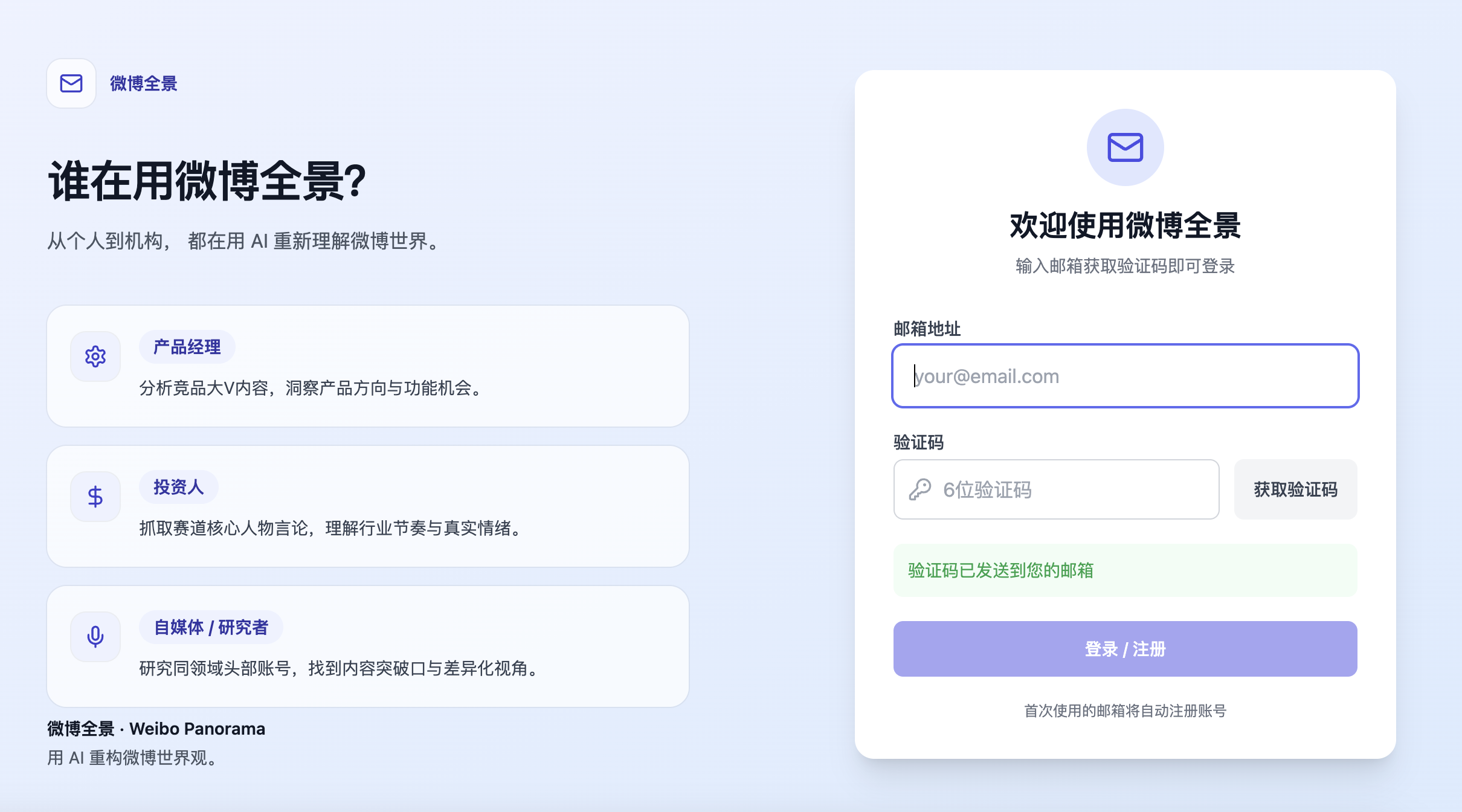The image size is (1462, 812).
Task: Click the envelope logo icon beside 微博全景
Action: (71, 83)
